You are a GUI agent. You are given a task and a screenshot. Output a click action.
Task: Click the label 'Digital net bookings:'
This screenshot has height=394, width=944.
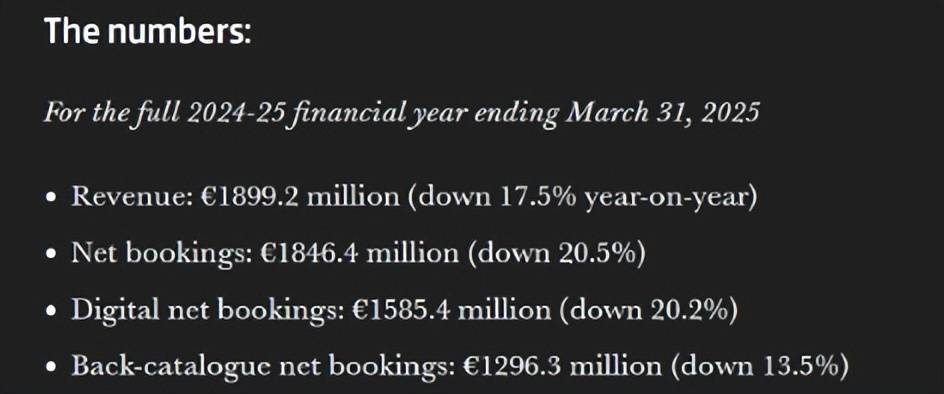(x=208, y=311)
